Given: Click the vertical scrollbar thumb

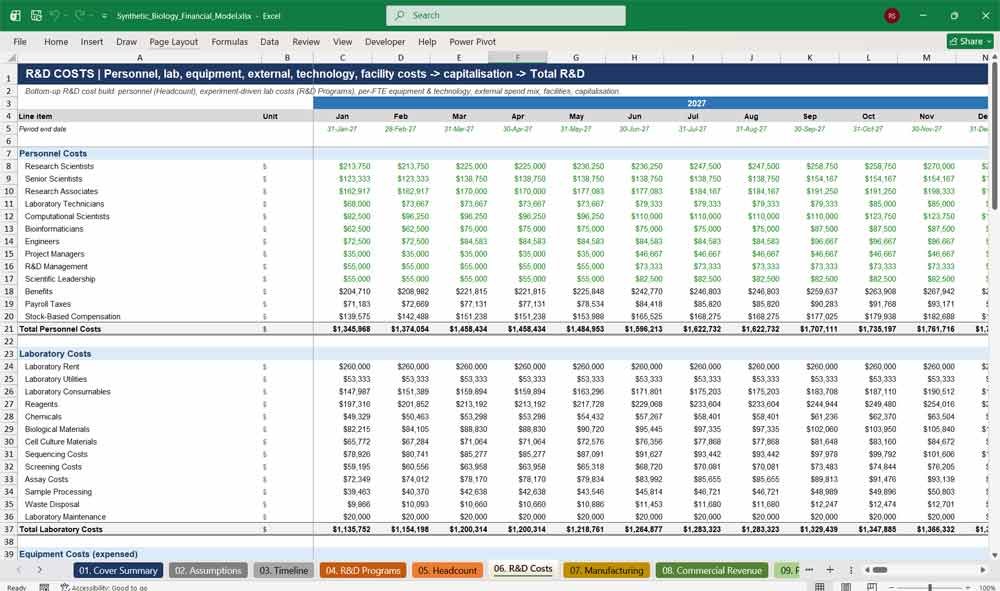Looking at the screenshot, I should pyautogui.click(x=994, y=135).
